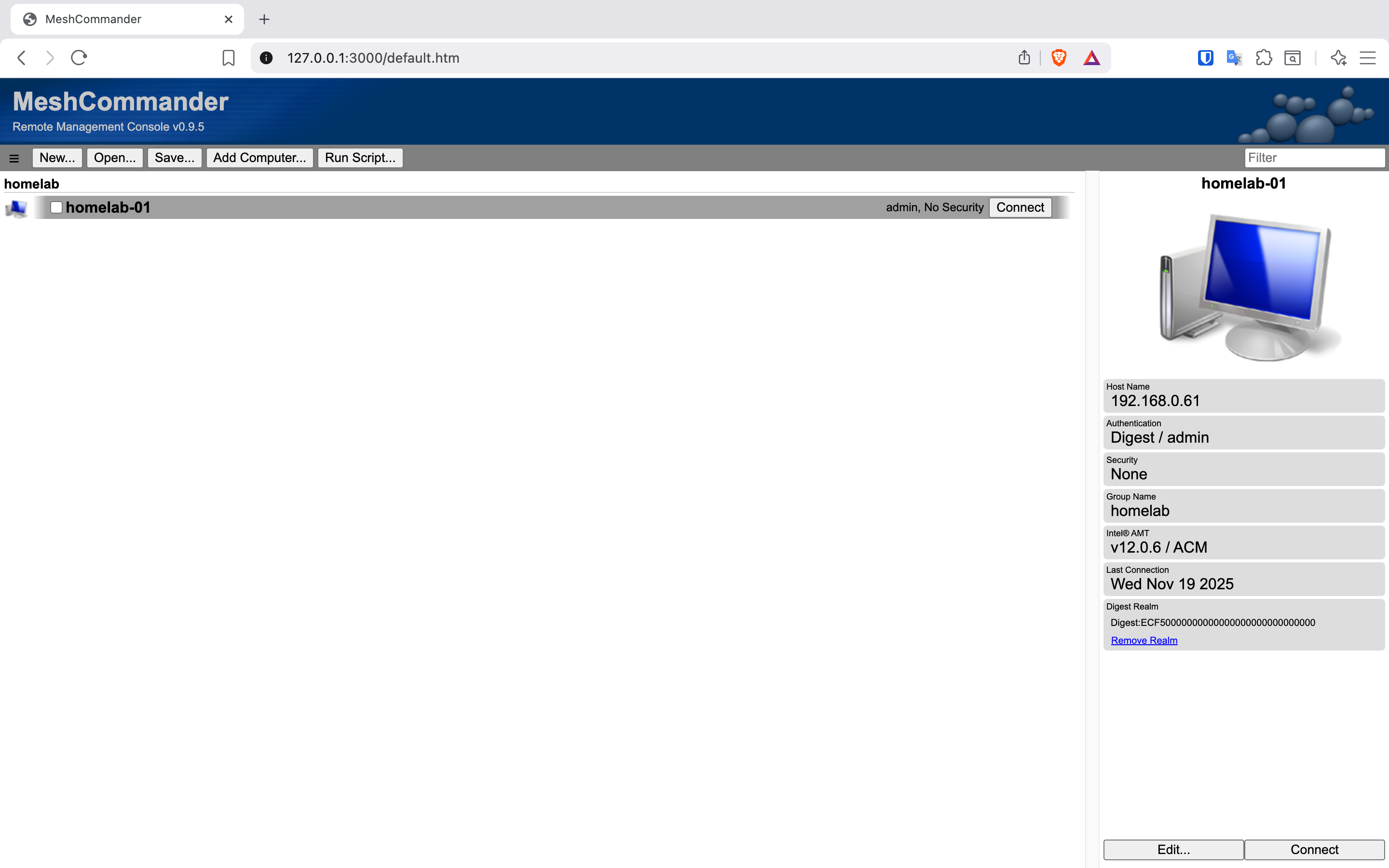Click into the Filter input field
This screenshot has width=1389, height=868.
[x=1314, y=158]
